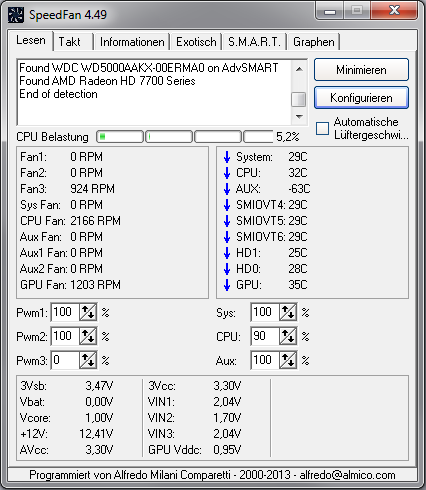Screen dimensions: 426x490
Task: Click the down arrow icon beside HD1
Action: (x=227, y=253)
